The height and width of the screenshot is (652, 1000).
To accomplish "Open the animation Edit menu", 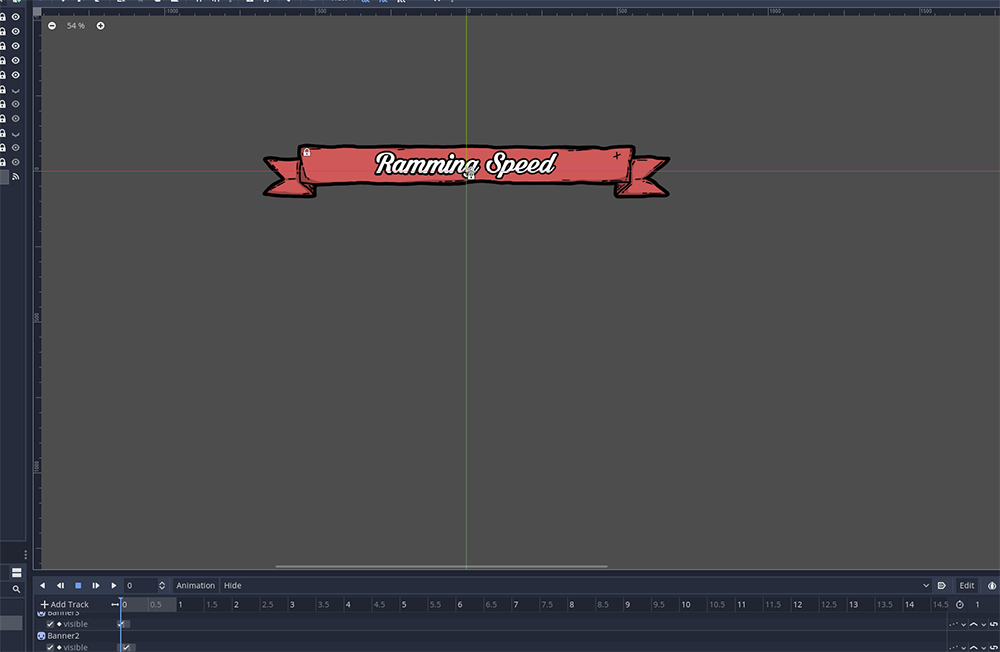I will point(967,585).
